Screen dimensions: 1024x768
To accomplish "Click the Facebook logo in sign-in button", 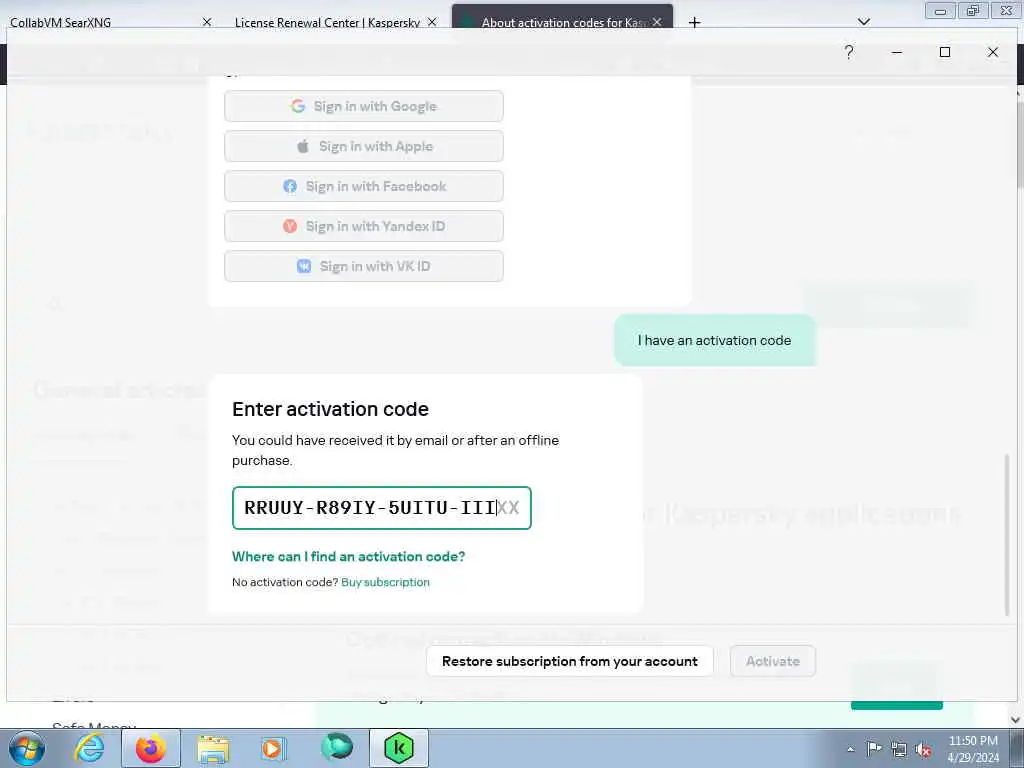I will point(290,186).
